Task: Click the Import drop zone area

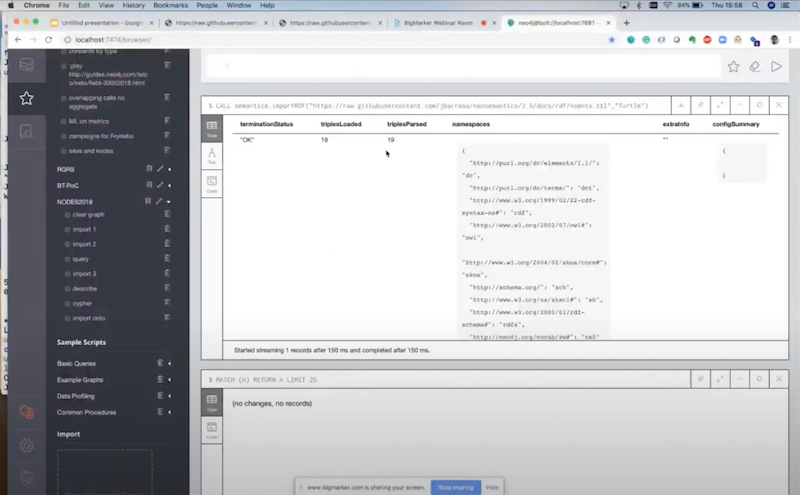Action: pos(105,472)
